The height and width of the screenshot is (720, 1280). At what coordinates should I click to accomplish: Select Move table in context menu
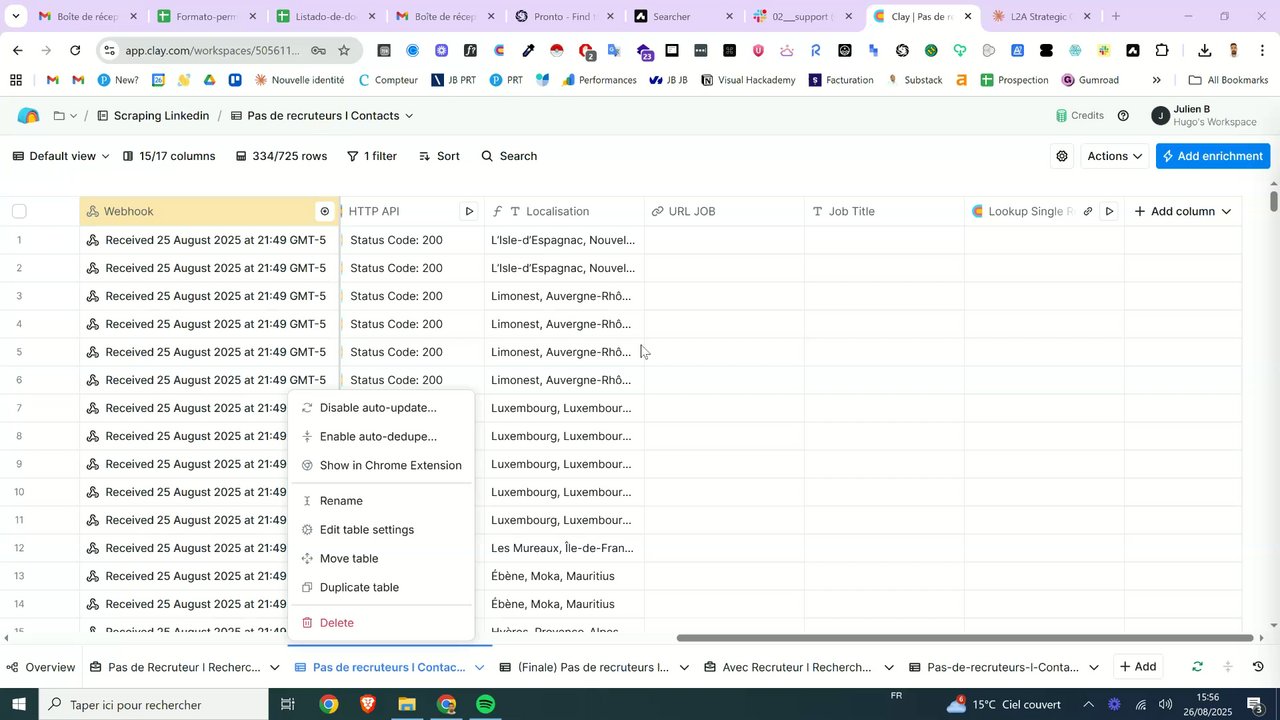(381, 559)
